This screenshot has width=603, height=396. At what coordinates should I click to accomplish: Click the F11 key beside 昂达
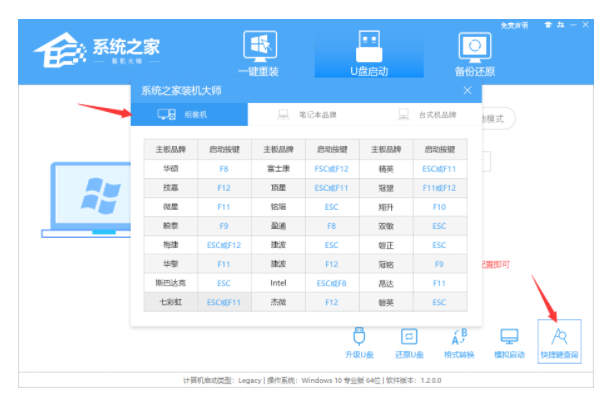pos(439,283)
